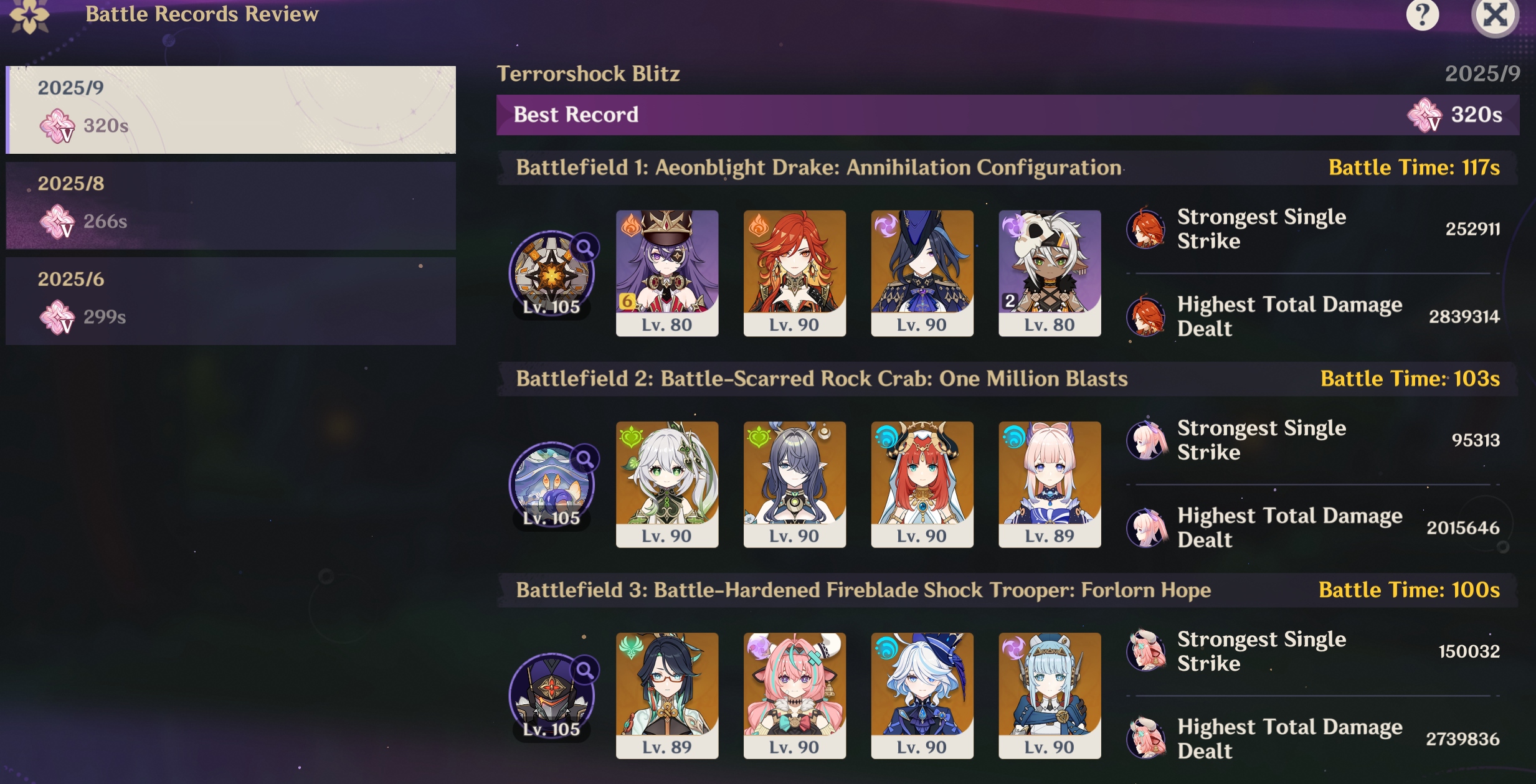The height and width of the screenshot is (784, 1536).
Task: Click the red-haired horned hydro character portrait
Action: point(922,484)
